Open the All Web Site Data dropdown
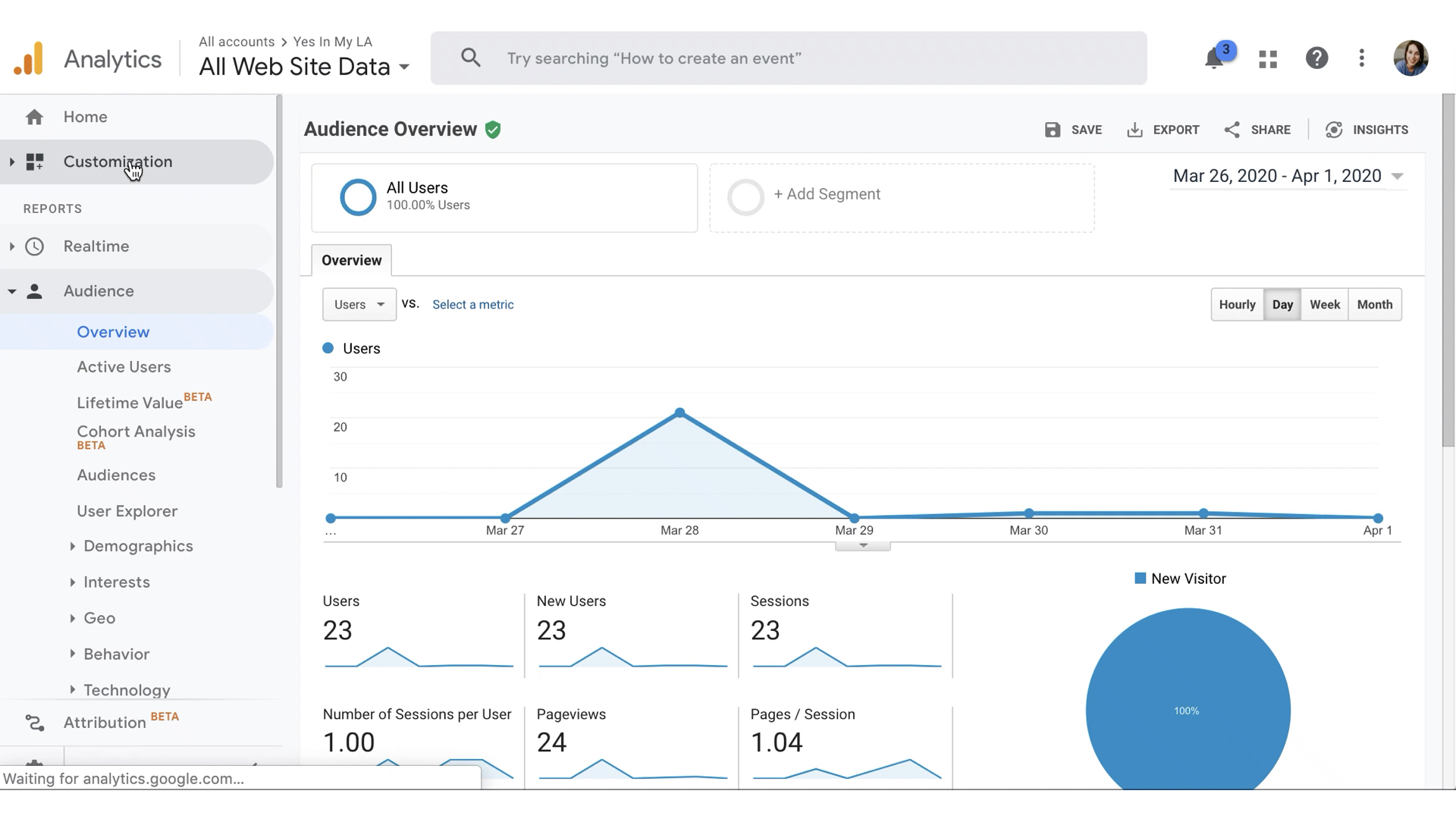 click(404, 67)
